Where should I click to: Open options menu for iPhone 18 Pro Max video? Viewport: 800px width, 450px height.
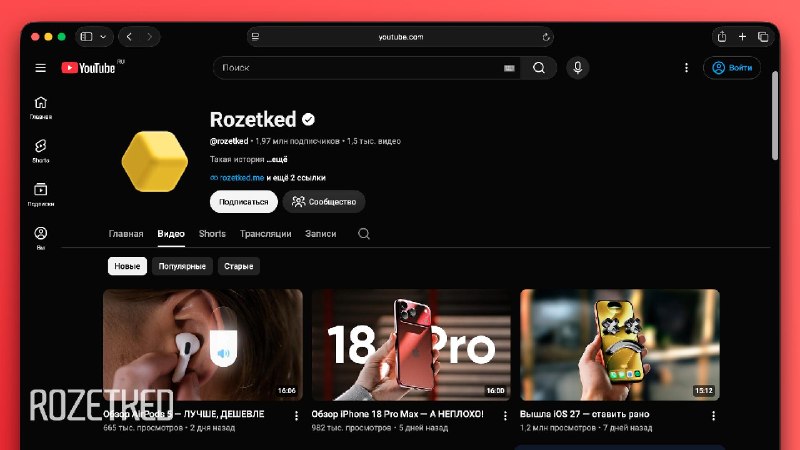(505, 416)
